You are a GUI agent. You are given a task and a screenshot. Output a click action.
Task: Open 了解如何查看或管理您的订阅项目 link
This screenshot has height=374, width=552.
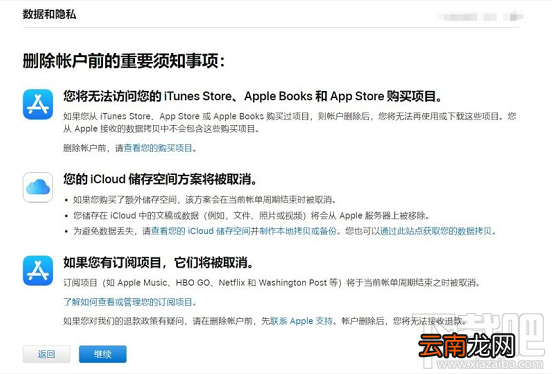tap(129, 302)
